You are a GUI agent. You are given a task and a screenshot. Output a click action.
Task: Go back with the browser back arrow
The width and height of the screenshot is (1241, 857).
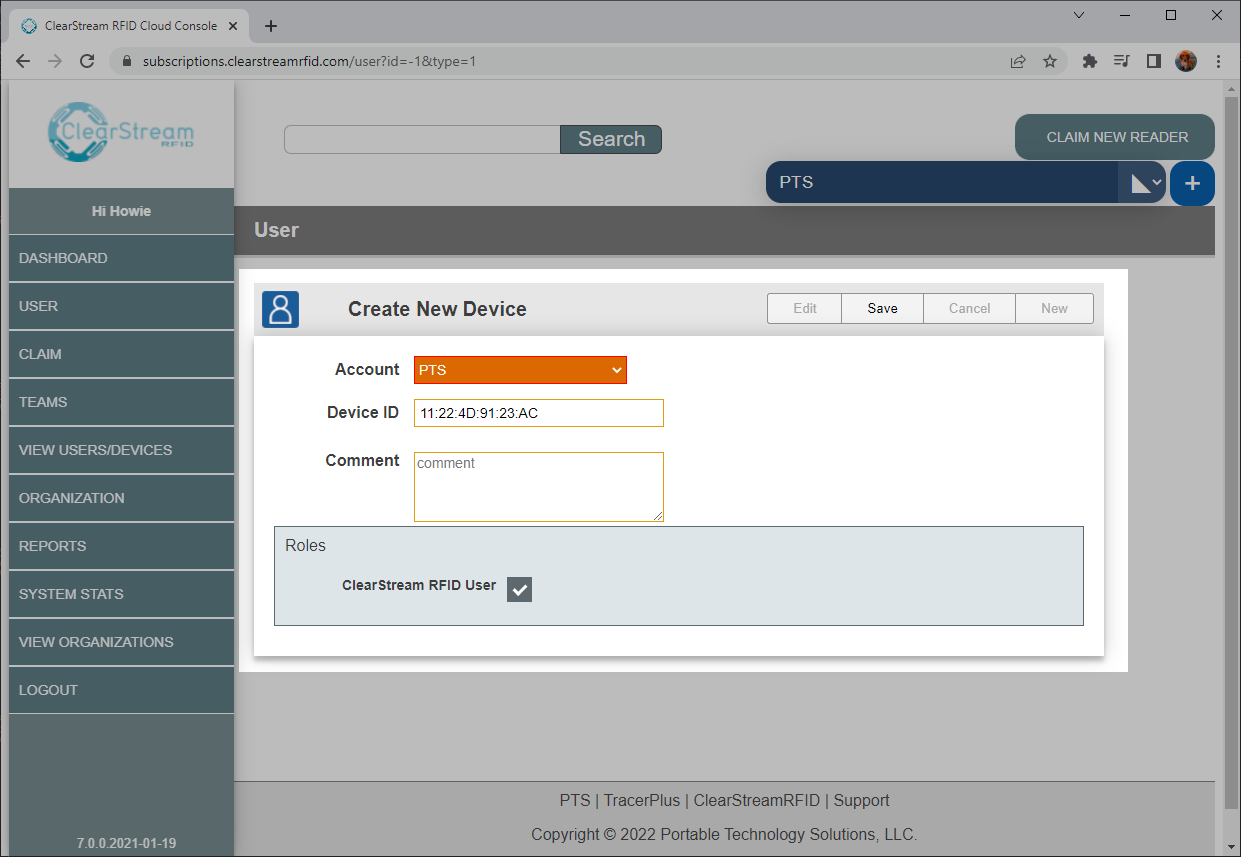[23, 61]
